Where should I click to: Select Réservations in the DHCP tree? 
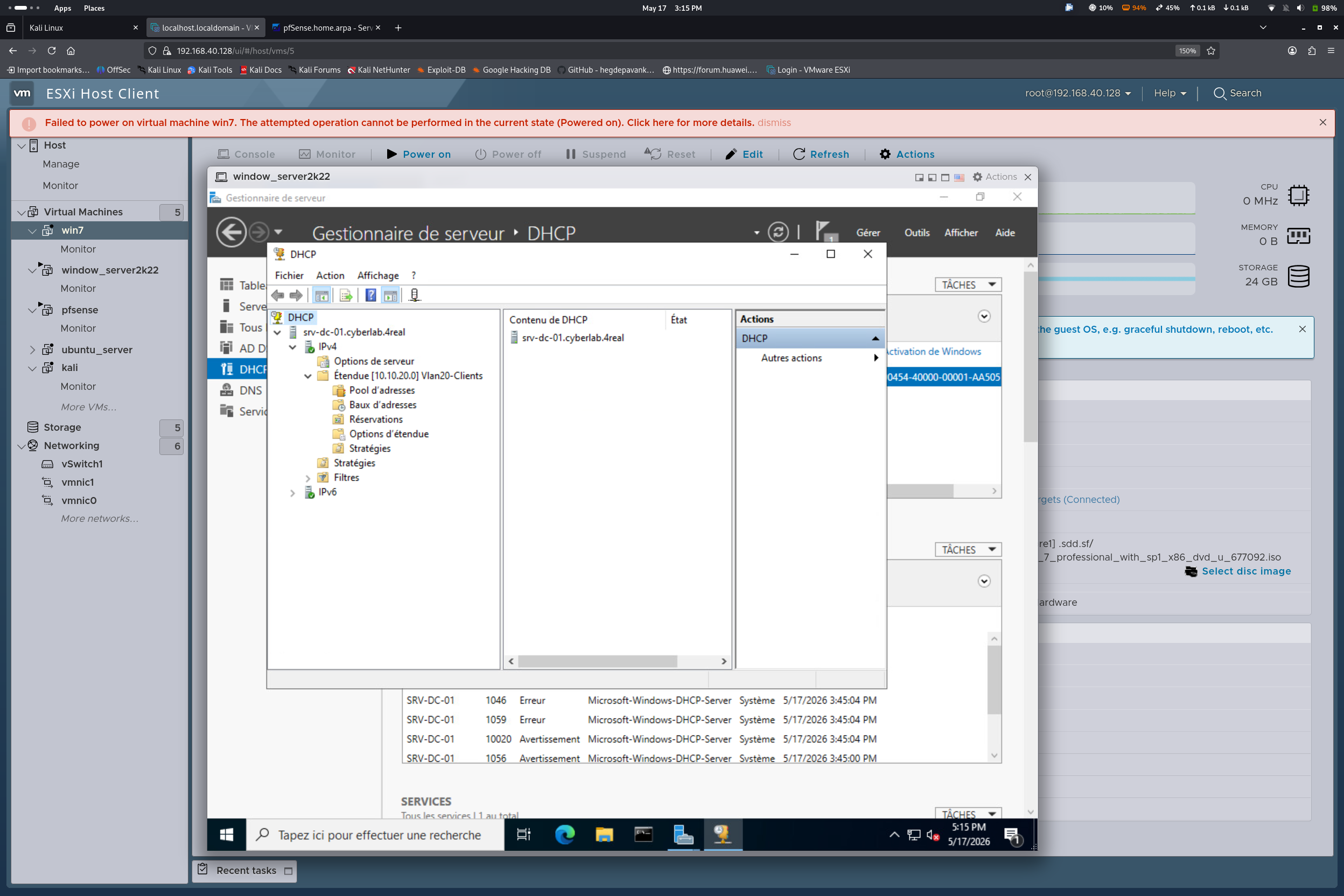[x=375, y=419]
